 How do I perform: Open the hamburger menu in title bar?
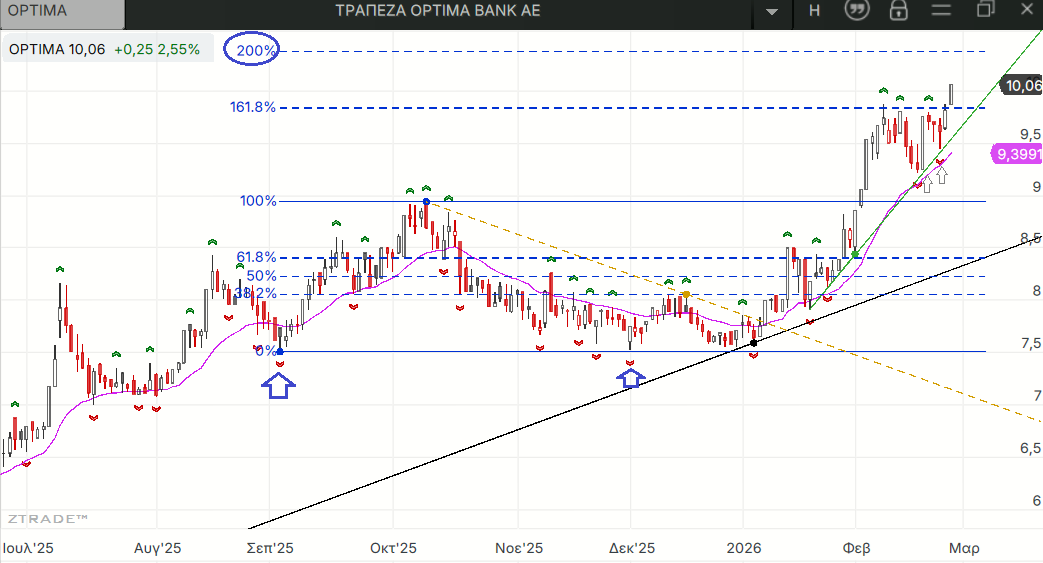coord(941,11)
